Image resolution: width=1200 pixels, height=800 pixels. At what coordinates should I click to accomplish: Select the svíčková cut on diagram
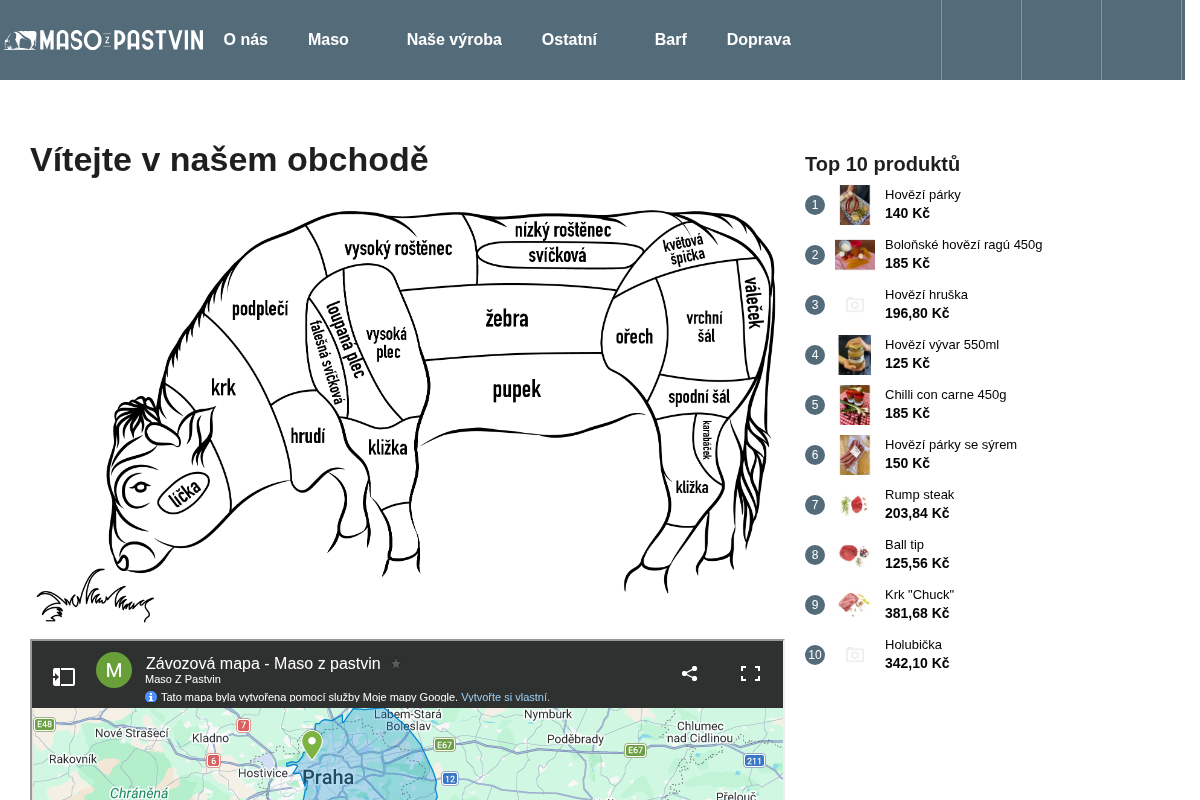click(x=557, y=256)
